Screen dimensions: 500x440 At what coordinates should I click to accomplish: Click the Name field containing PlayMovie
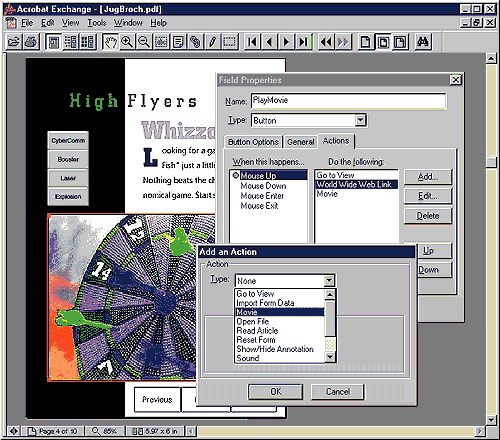pyautogui.click(x=348, y=101)
